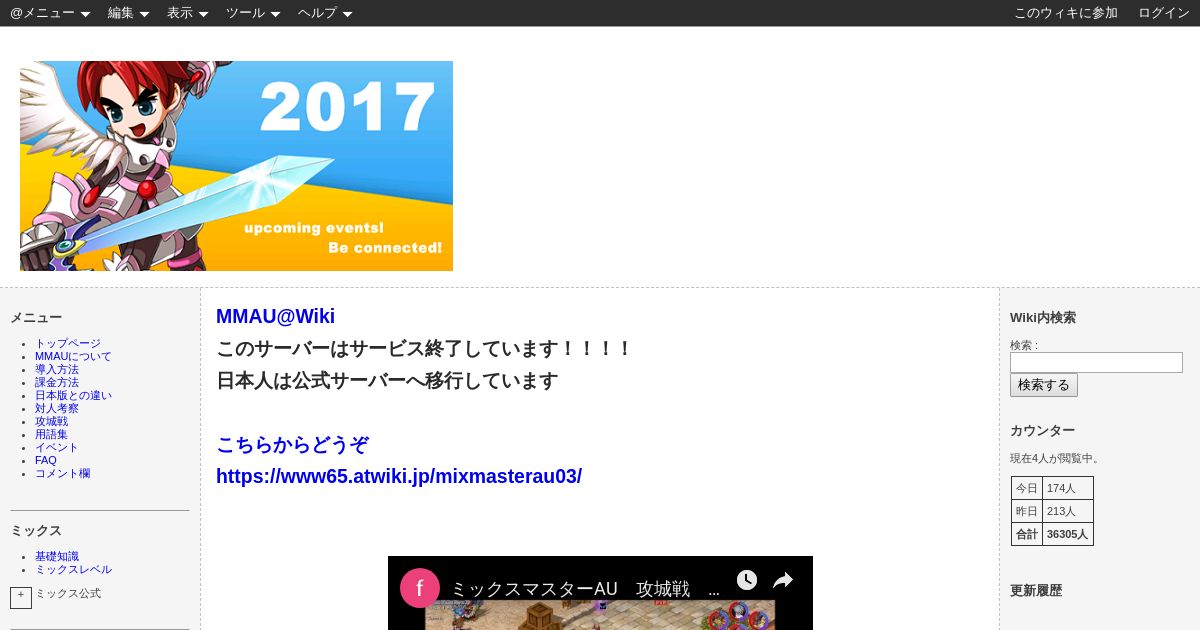Click the Wiki内検索 search input field
The height and width of the screenshot is (630, 1200).
(1096, 362)
